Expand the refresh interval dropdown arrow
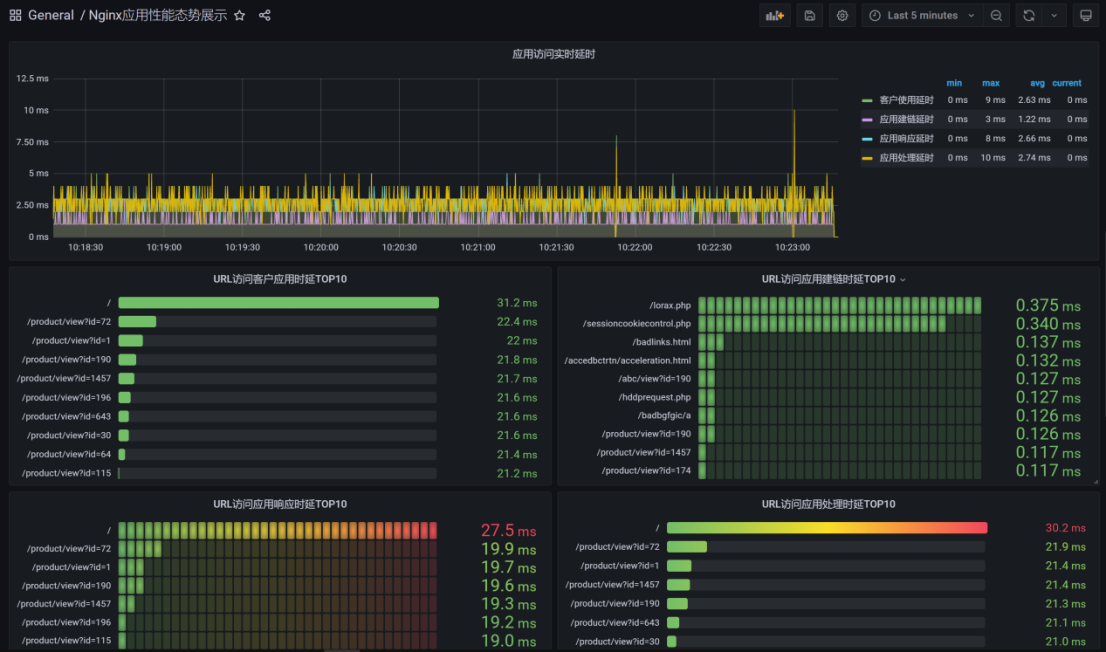The height and width of the screenshot is (652, 1106). tap(1054, 16)
